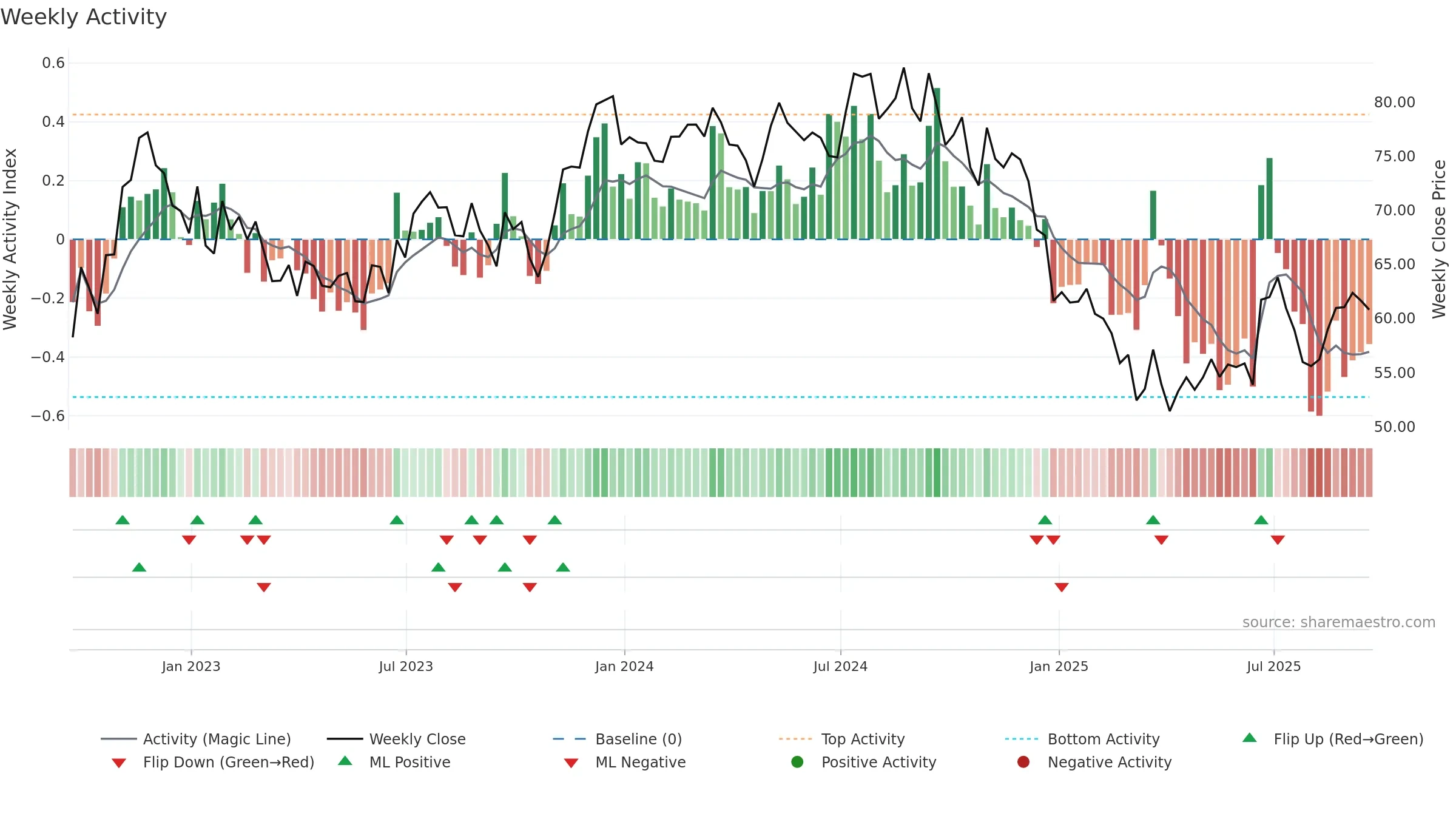1456x819 pixels.
Task: Click the 'Jul 2023' x-axis label
Action: click(406, 667)
